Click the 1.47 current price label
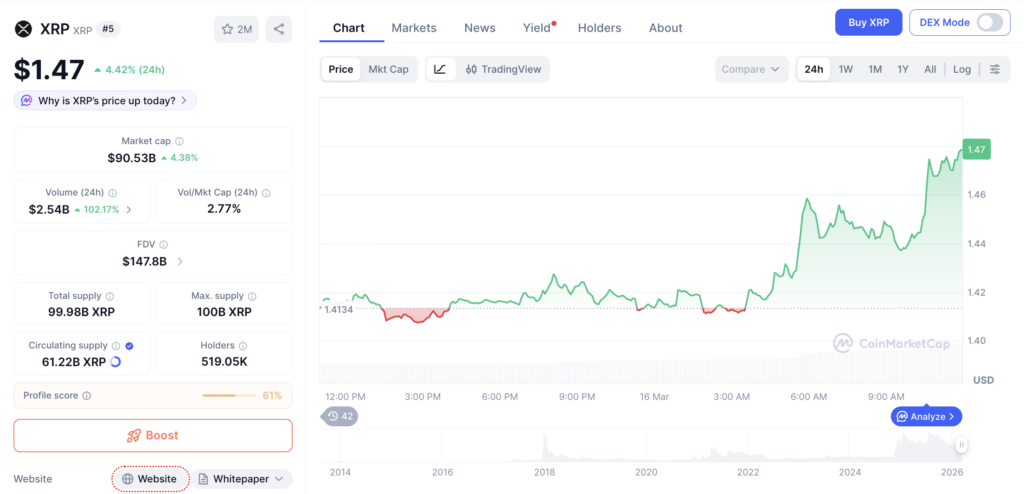Viewport: 1024px width, 494px height. tap(976, 150)
